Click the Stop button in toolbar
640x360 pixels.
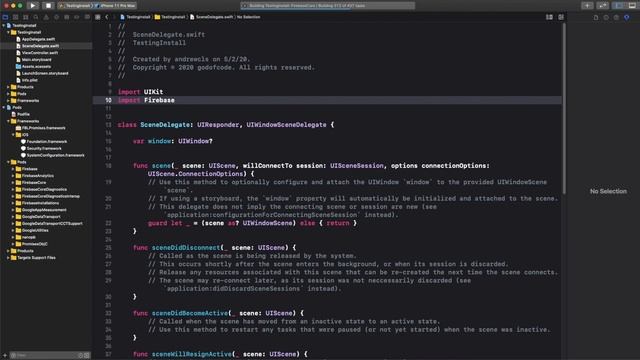48,6
